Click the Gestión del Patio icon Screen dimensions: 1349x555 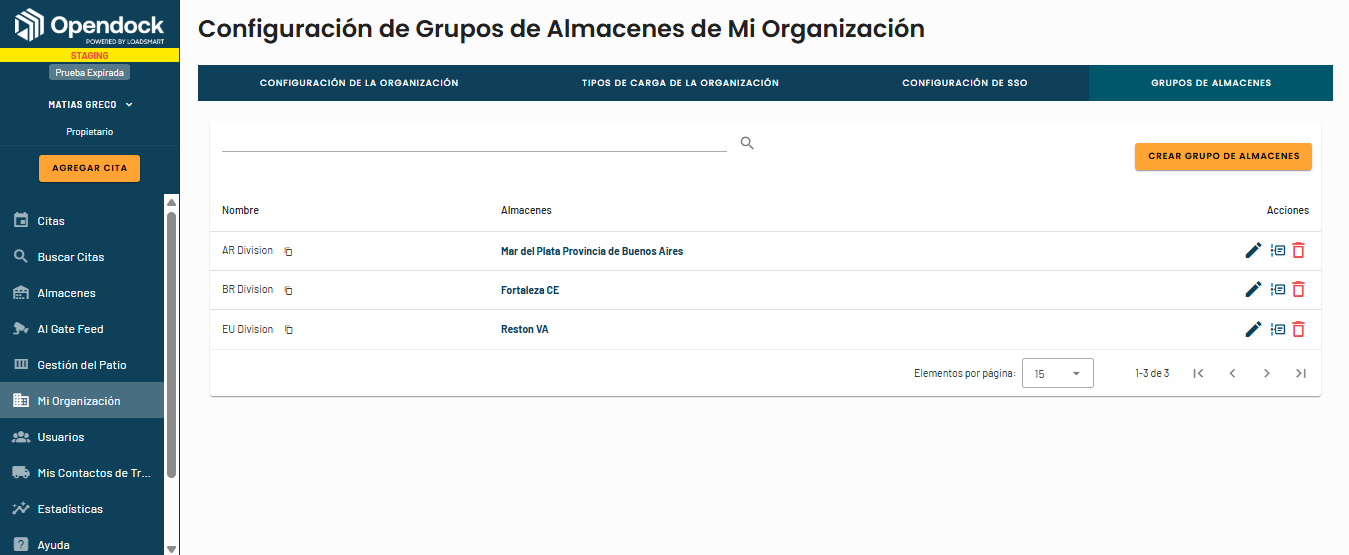(20, 364)
